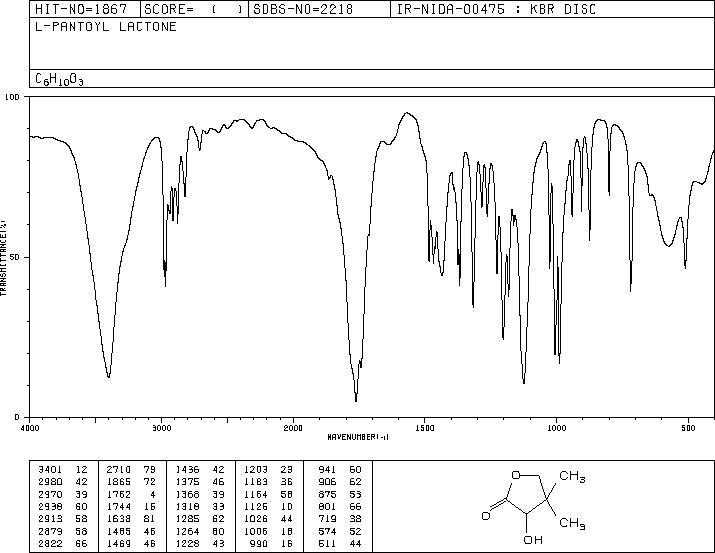Select the 1375 peak table entry

point(200,482)
